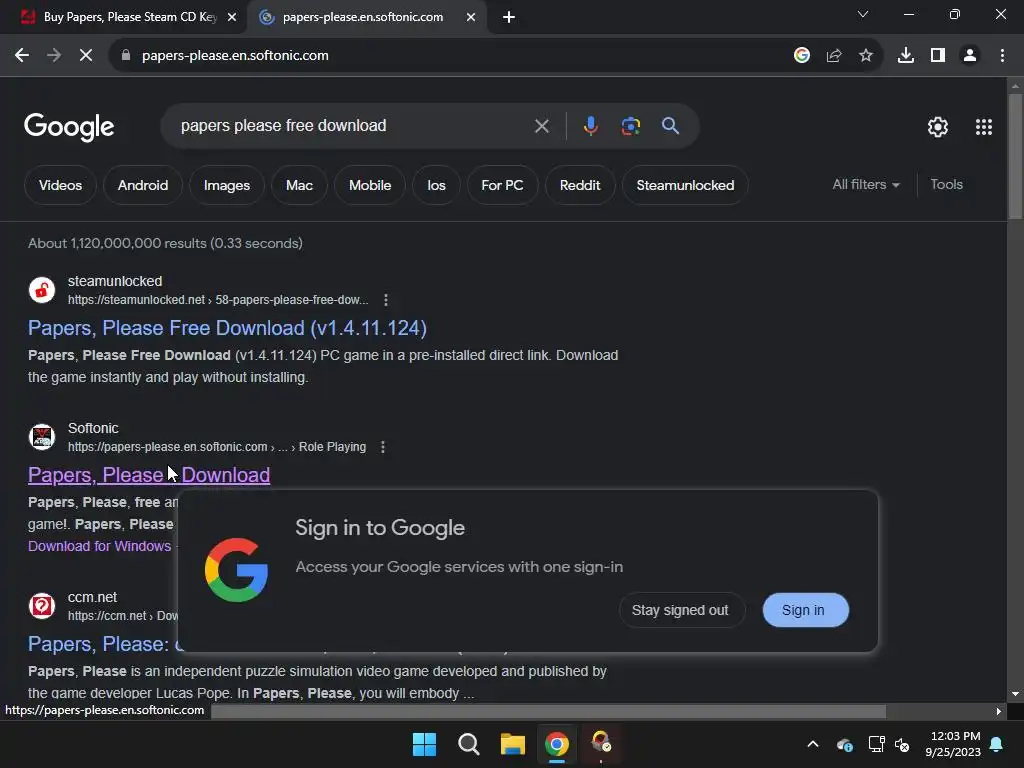The image size is (1024, 768).
Task: Open Chrome downloads icon
Action: point(905,56)
